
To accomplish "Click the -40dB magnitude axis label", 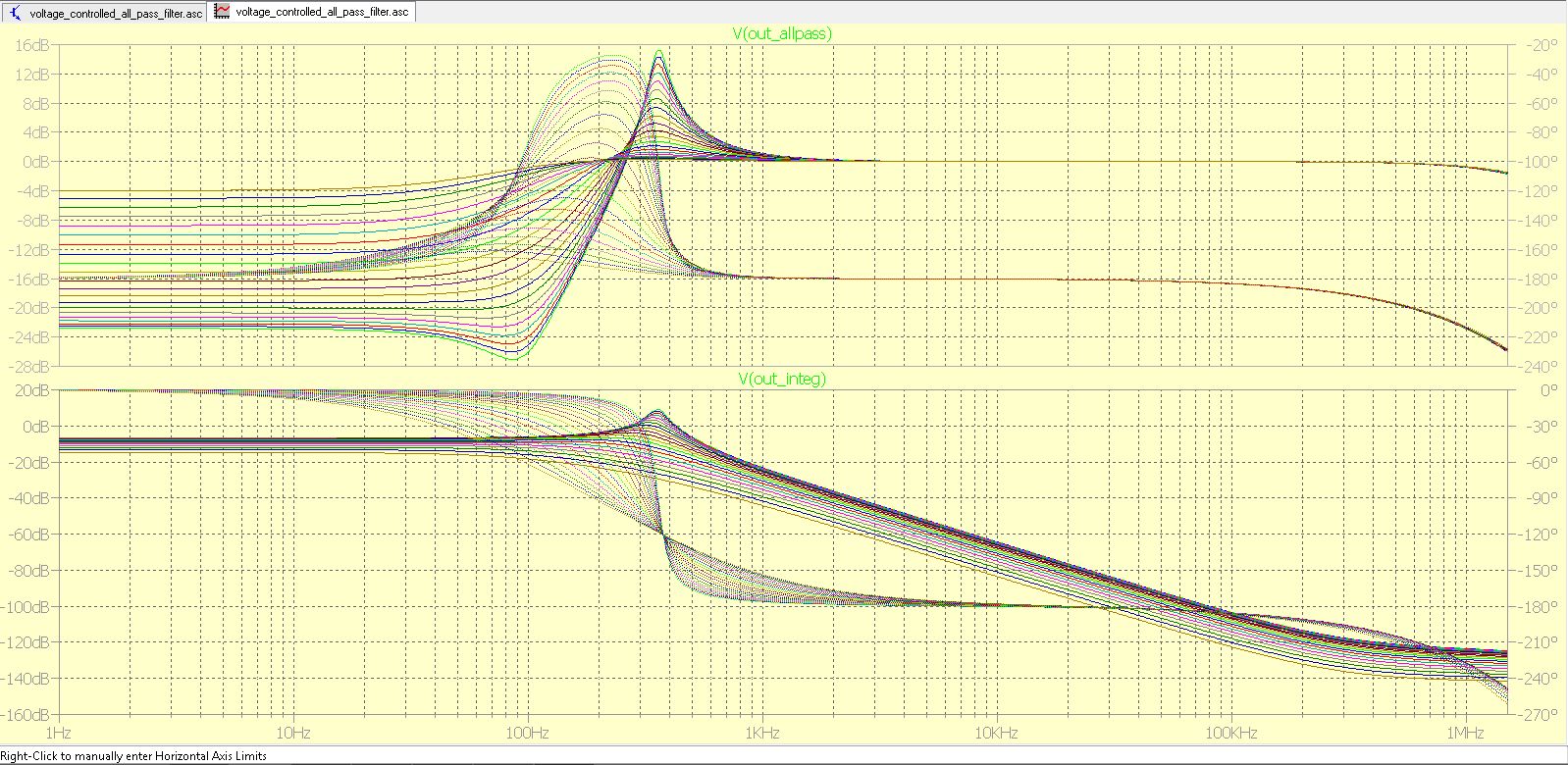I will [x=29, y=498].
